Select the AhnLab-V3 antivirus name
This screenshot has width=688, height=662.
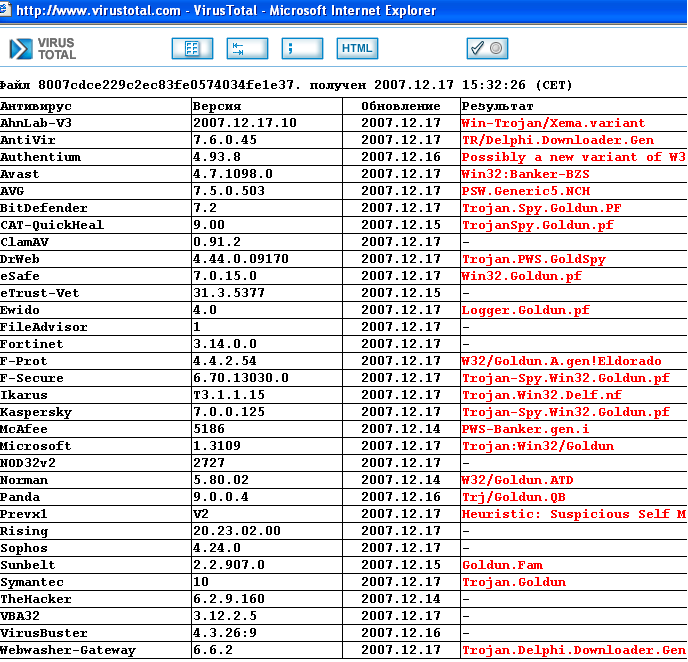click(x=36, y=123)
